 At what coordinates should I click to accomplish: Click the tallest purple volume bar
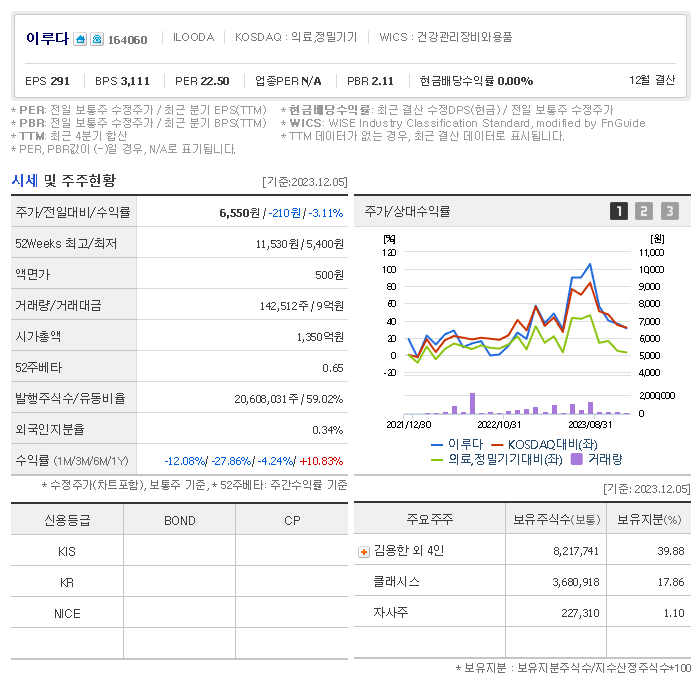click(x=473, y=403)
